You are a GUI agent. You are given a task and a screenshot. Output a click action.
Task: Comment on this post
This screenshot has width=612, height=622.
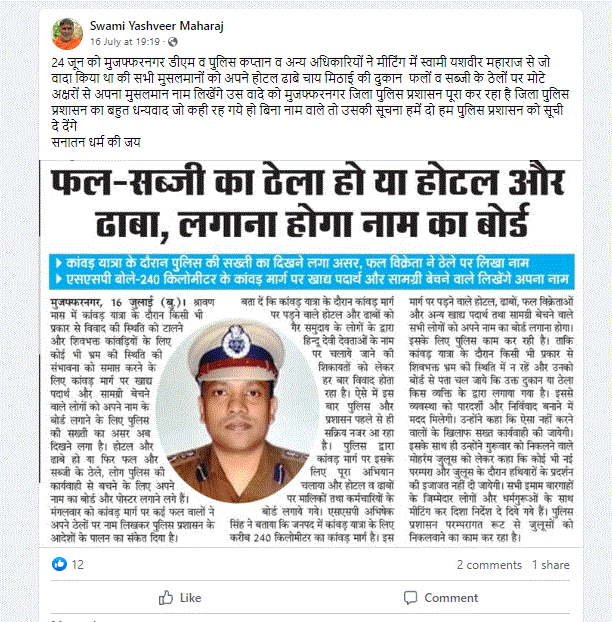pyautogui.click(x=441, y=598)
